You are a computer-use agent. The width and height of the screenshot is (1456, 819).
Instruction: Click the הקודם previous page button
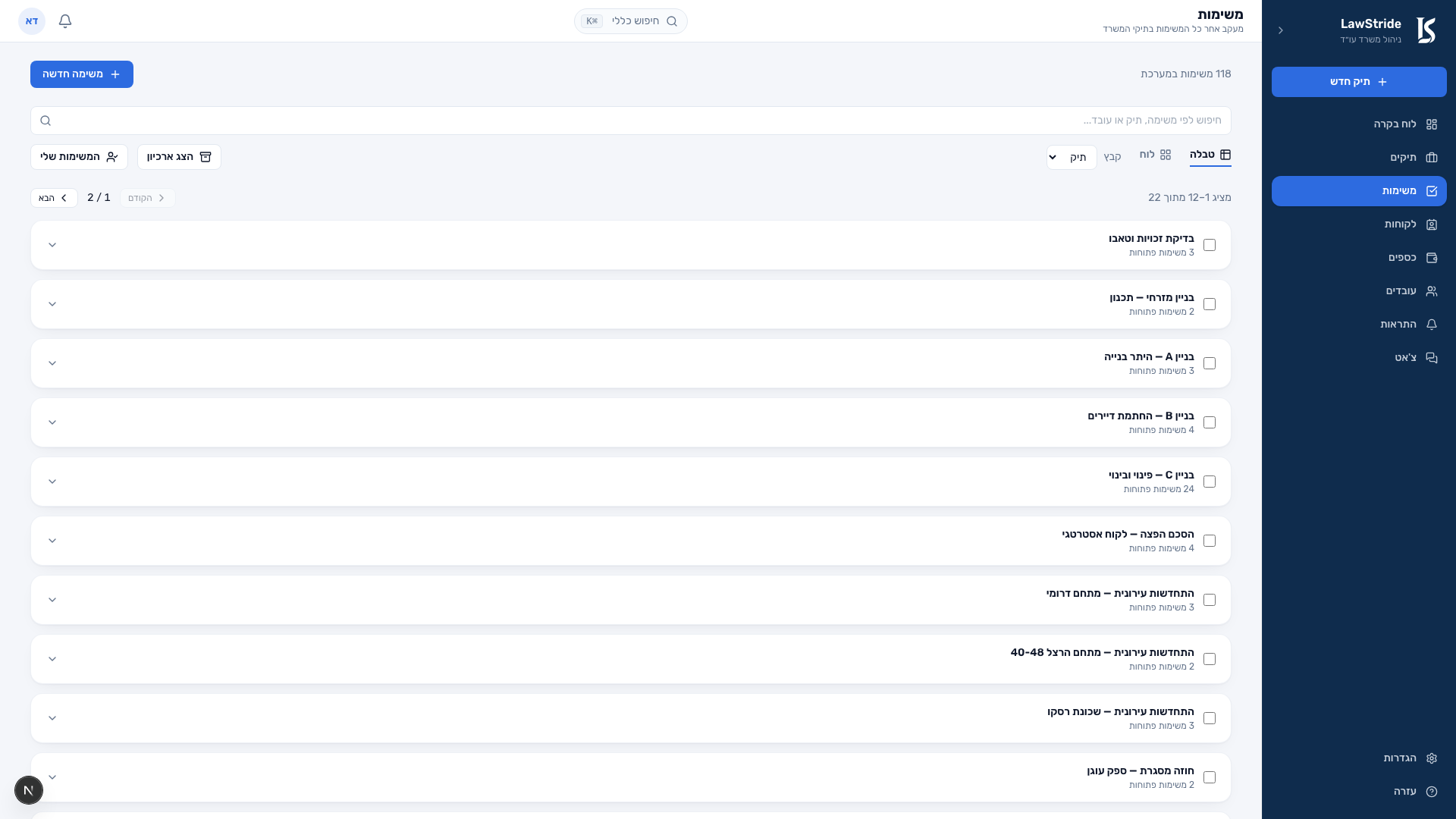click(x=147, y=198)
